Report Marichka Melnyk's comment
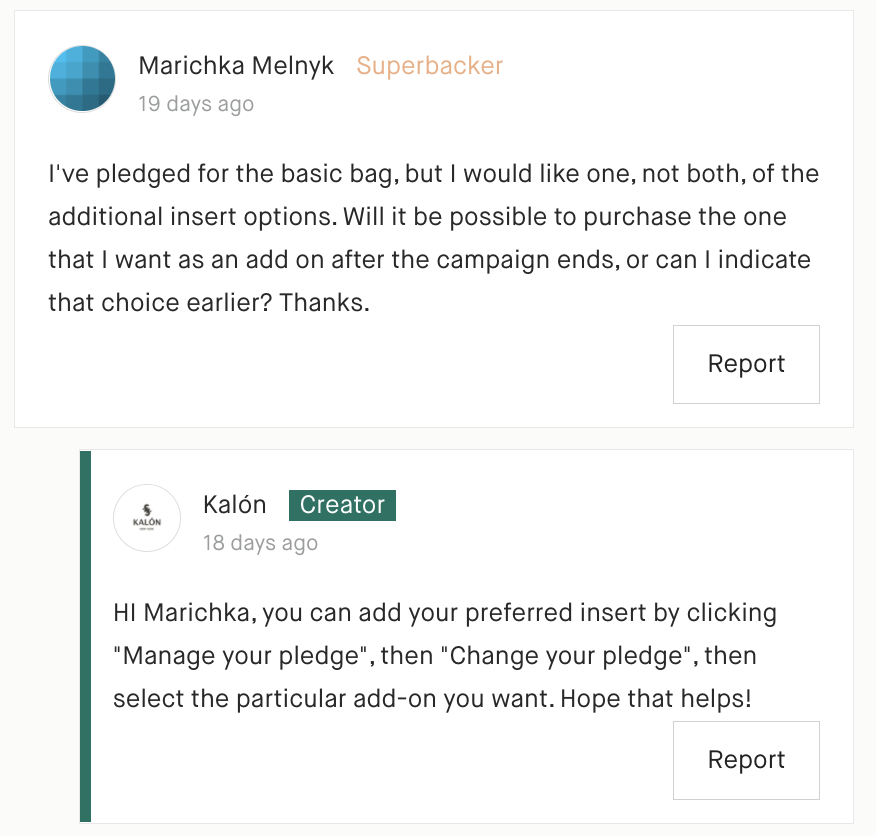Screen dimensions: 876x836 (x=746, y=364)
